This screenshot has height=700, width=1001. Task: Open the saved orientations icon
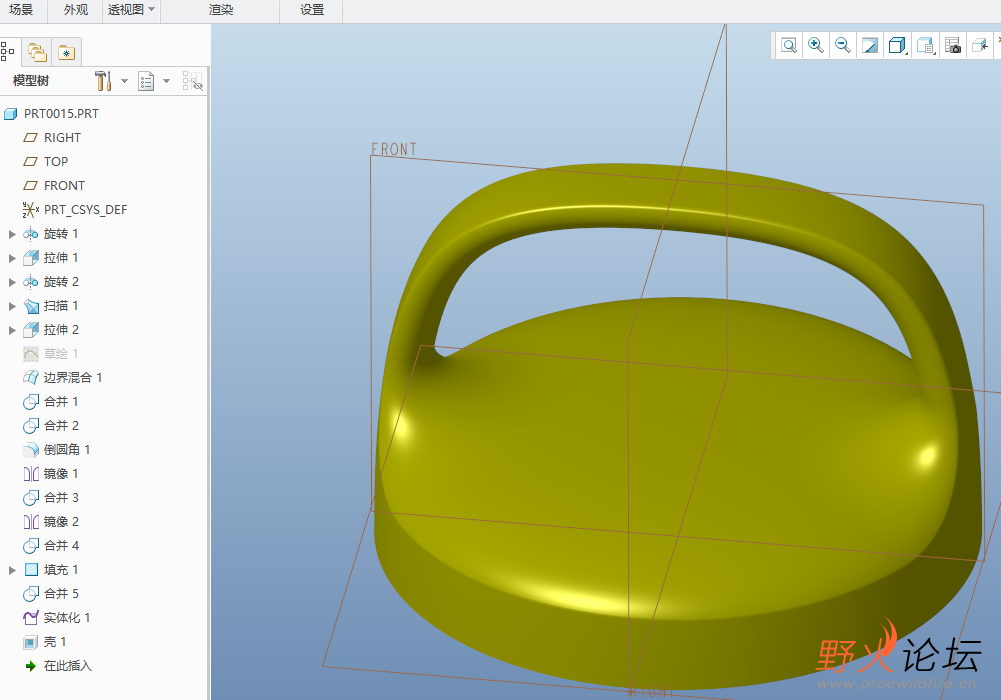[x=925, y=45]
